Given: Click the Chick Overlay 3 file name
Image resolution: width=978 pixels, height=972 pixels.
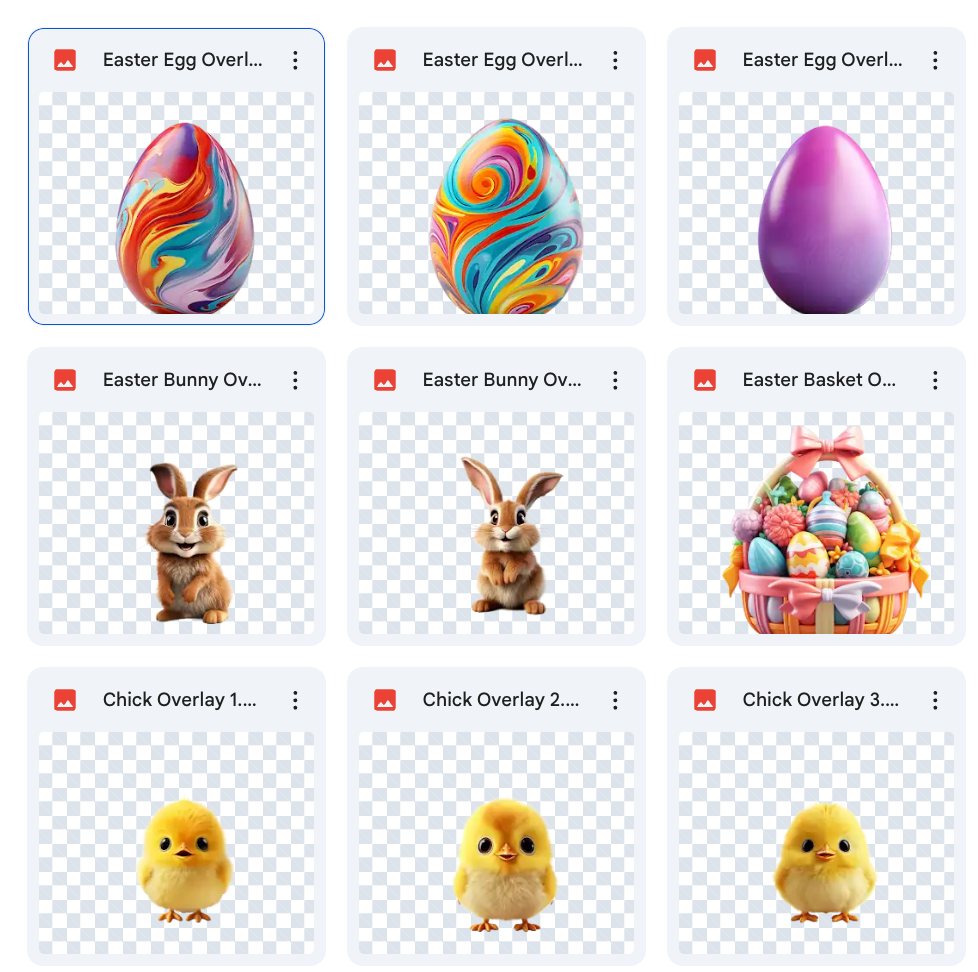Looking at the screenshot, I should (x=821, y=700).
